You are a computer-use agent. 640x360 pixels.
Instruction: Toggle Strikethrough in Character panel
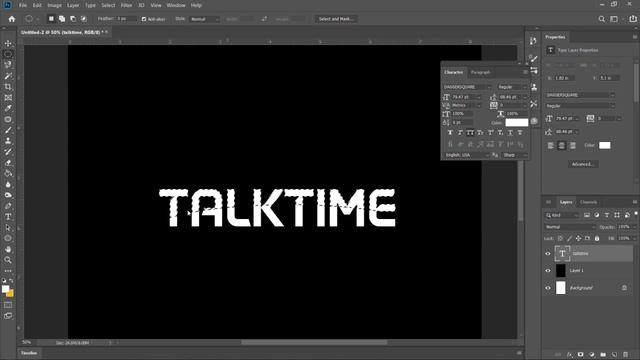click(x=520, y=133)
